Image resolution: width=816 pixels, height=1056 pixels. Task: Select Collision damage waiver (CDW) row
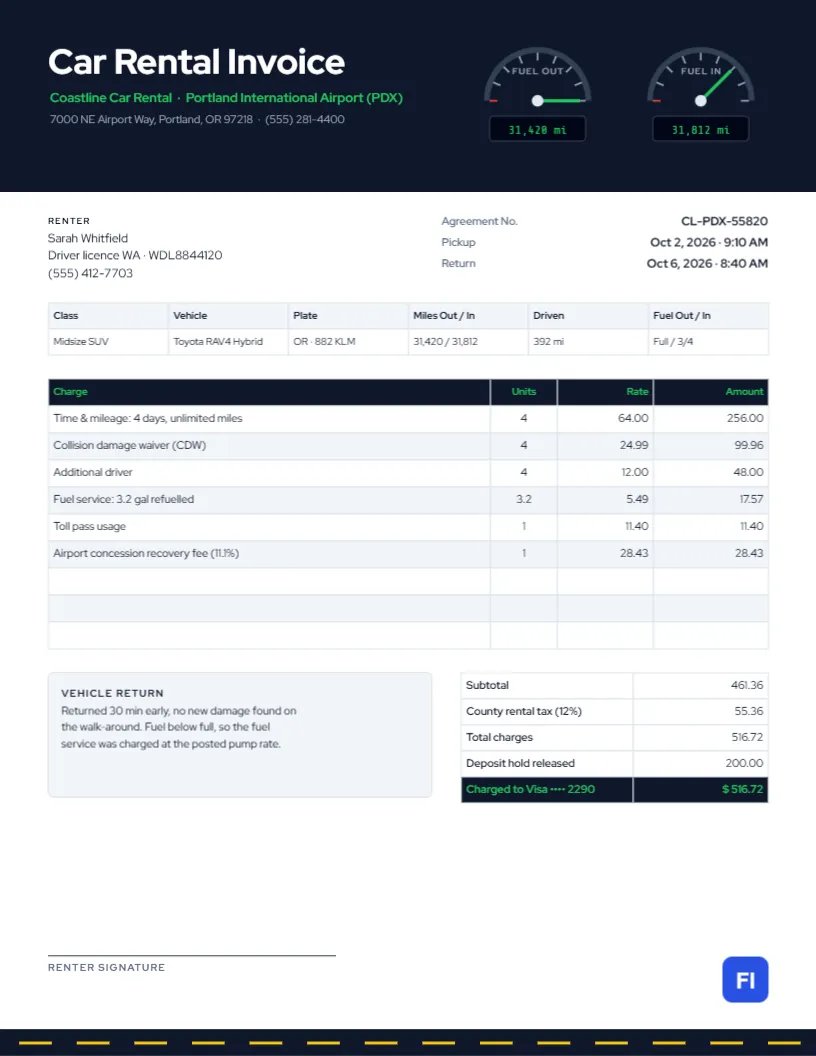pyautogui.click(x=408, y=445)
